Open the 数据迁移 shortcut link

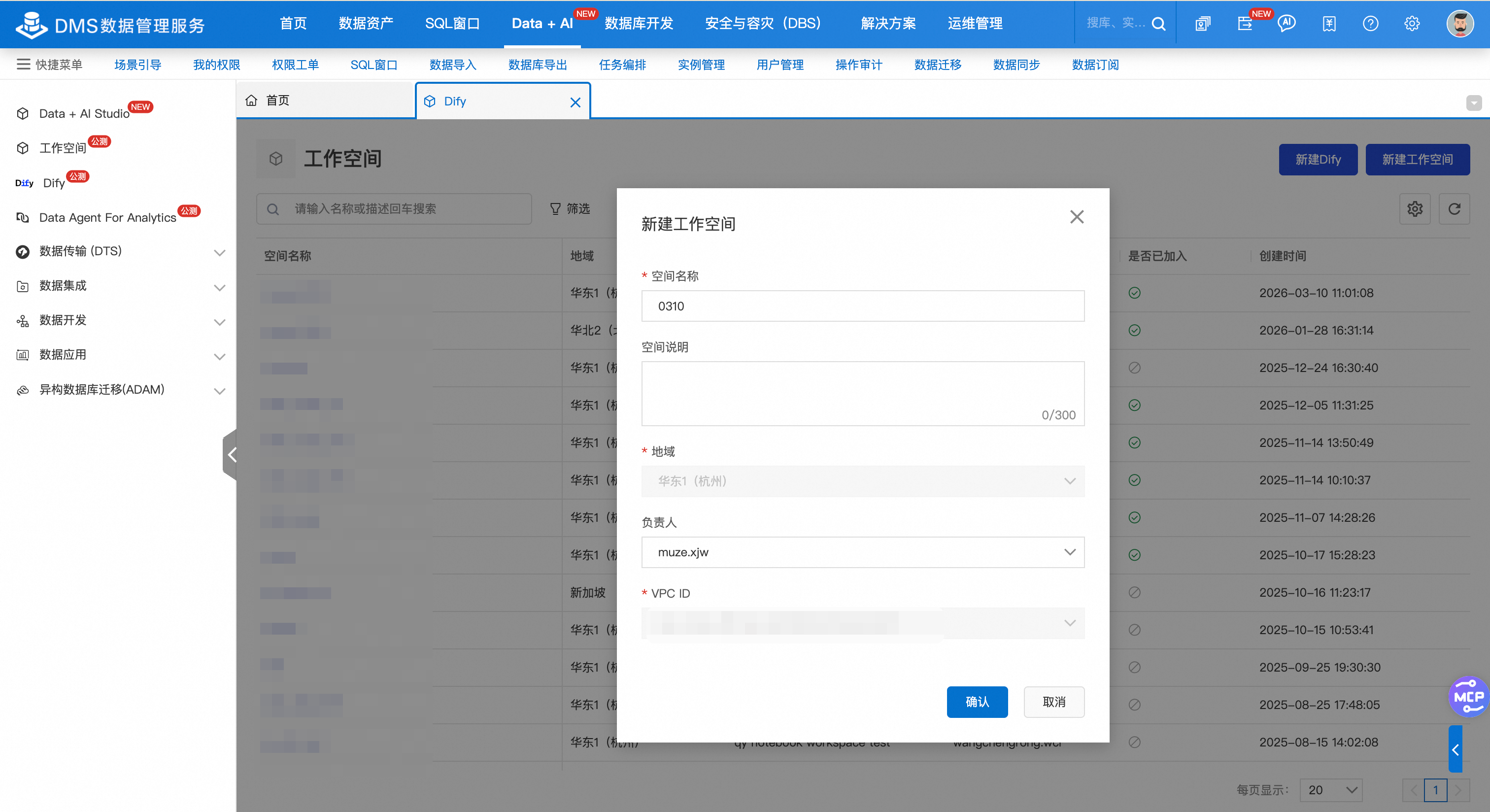click(937, 65)
